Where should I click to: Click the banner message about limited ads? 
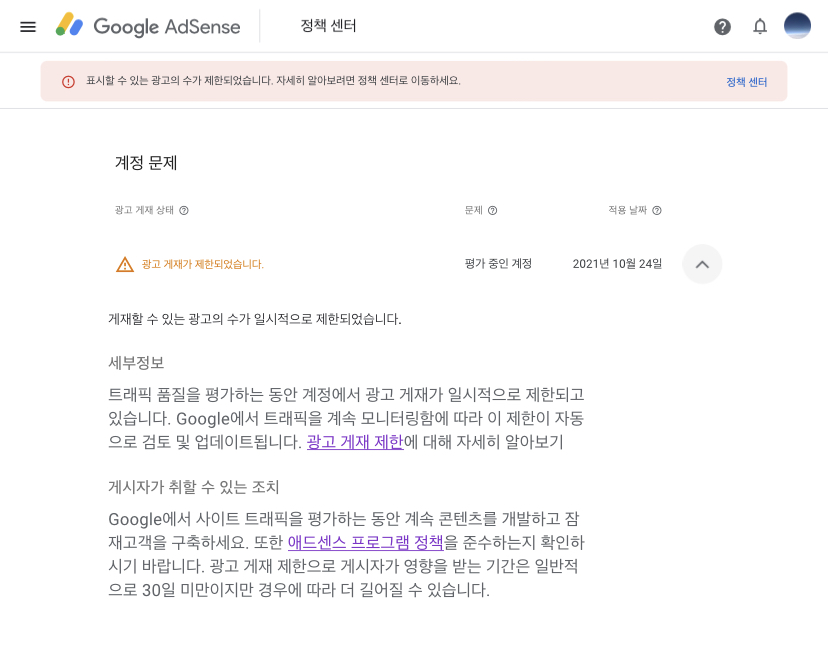[x=273, y=81]
